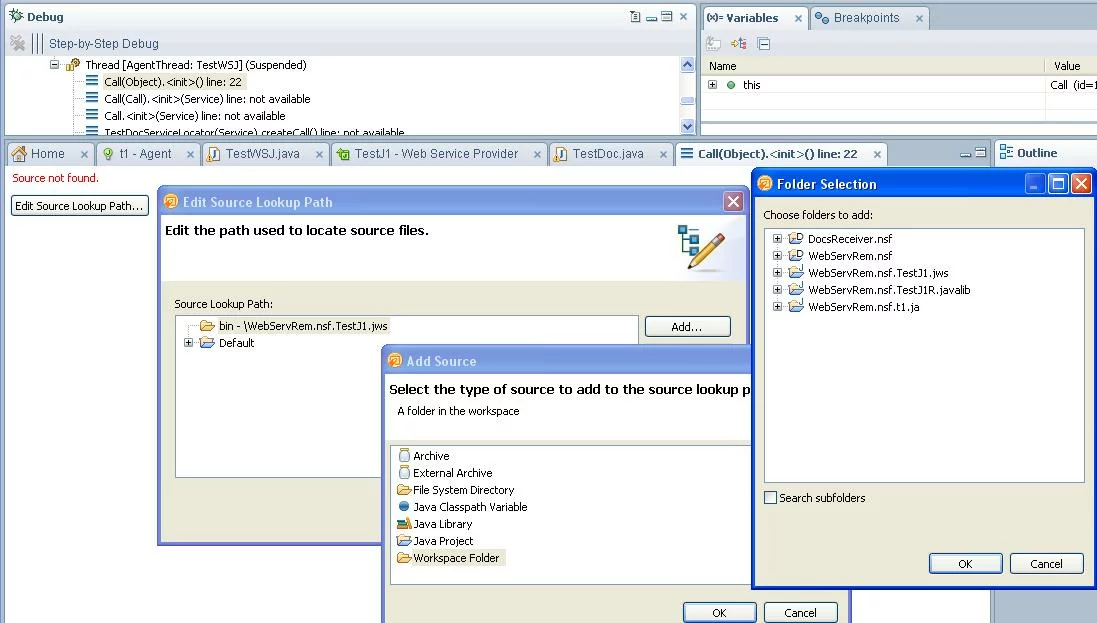The width and height of the screenshot is (1097, 623).
Task: Click the pencil wizard icon in Edit Source Lookup Path
Action: 701,248
